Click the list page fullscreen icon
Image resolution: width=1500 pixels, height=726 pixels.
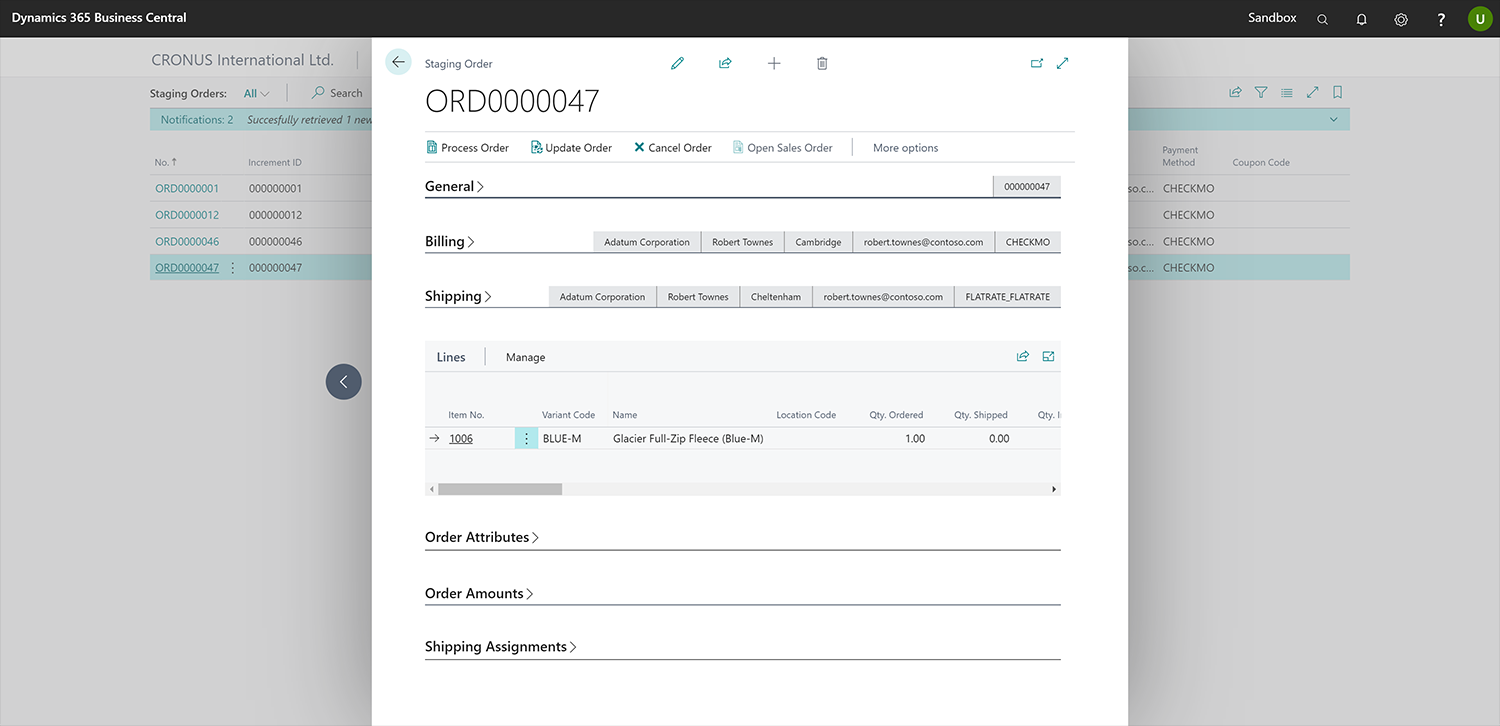1312,92
